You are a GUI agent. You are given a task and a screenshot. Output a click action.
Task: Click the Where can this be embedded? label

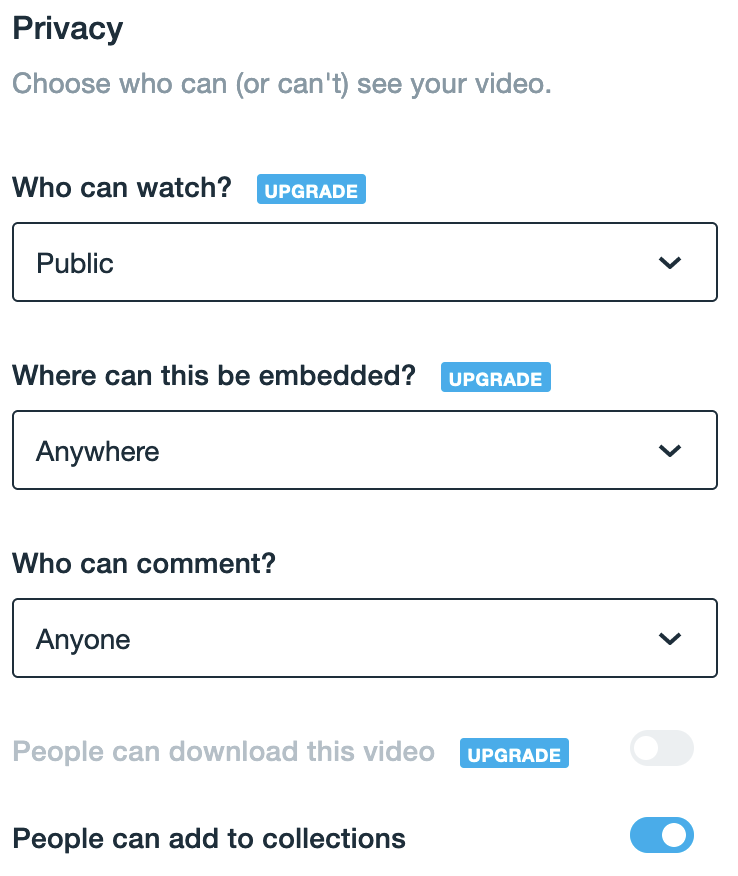(x=215, y=375)
